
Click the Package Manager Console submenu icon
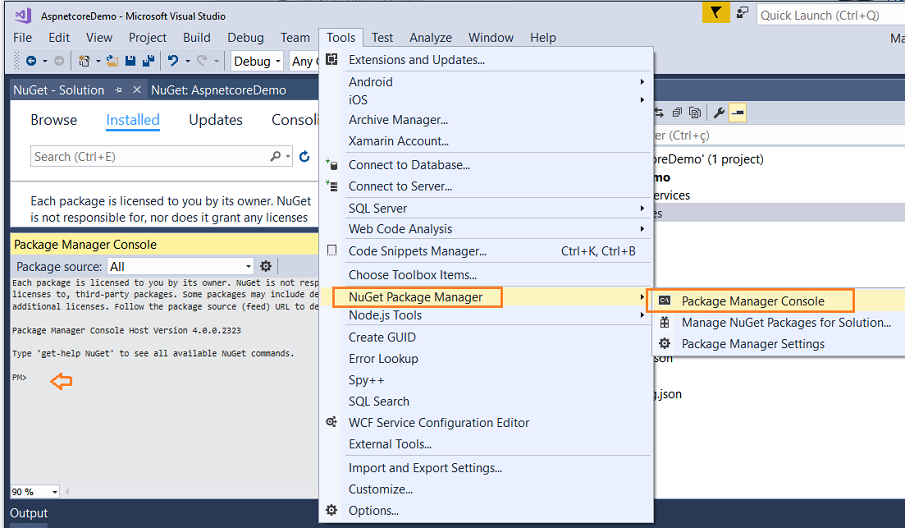click(x=665, y=301)
